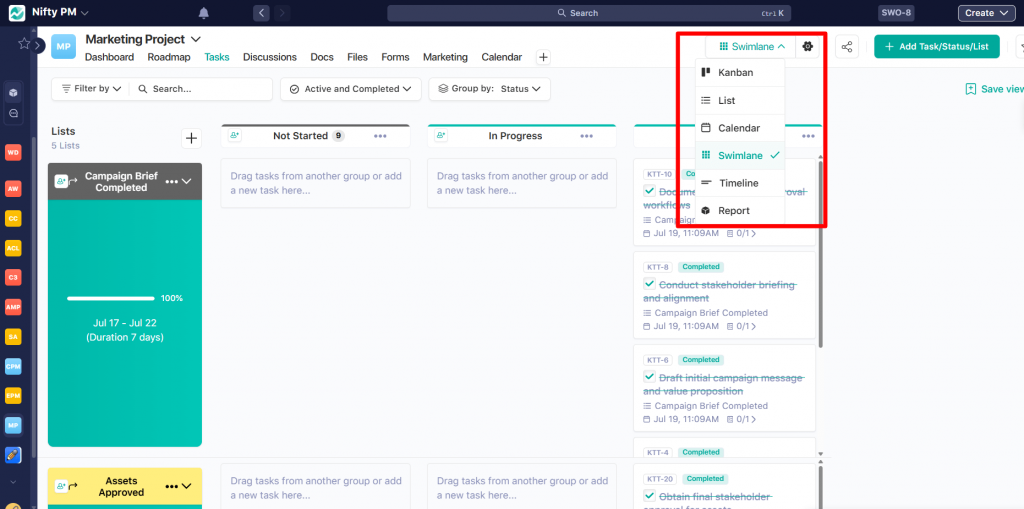Viewport: 1024px width, 509px height.
Task: Open the Filter by dropdown
Action: [x=91, y=89]
